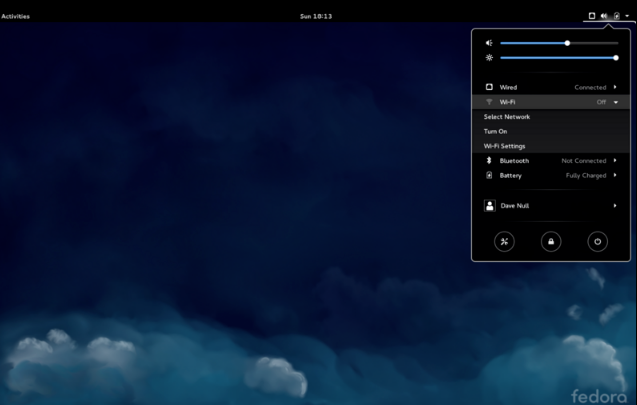The image size is (637, 405).
Task: Click the speaker icon beside volume slider
Action: point(489,43)
